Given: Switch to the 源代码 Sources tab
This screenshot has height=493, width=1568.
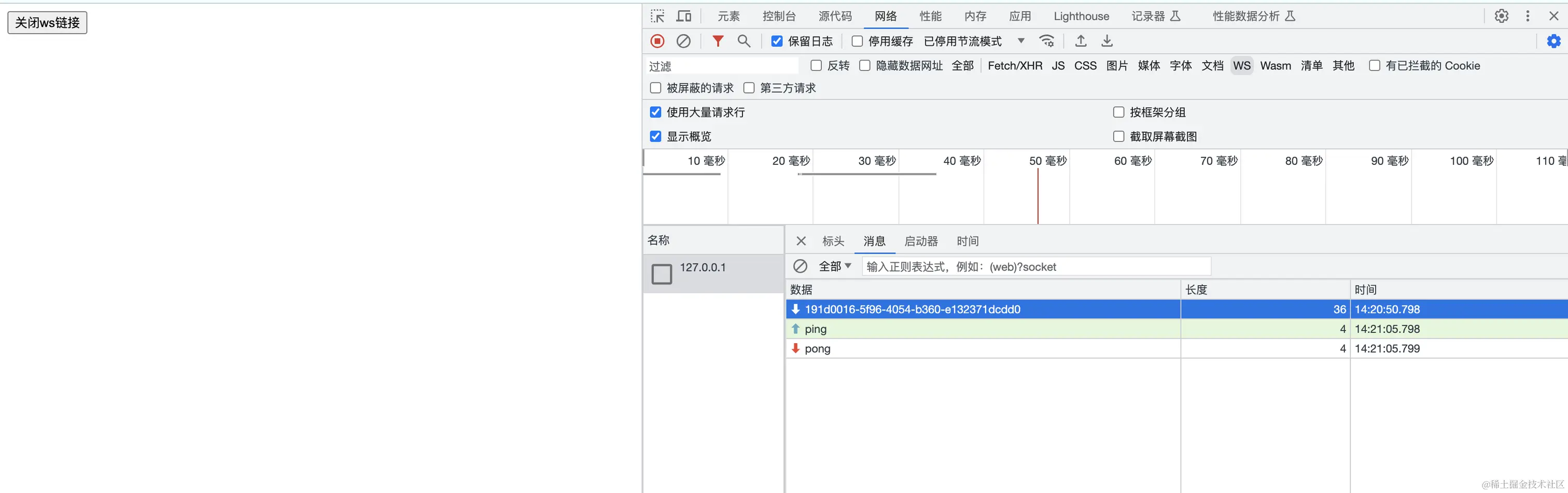Looking at the screenshot, I should click(835, 16).
